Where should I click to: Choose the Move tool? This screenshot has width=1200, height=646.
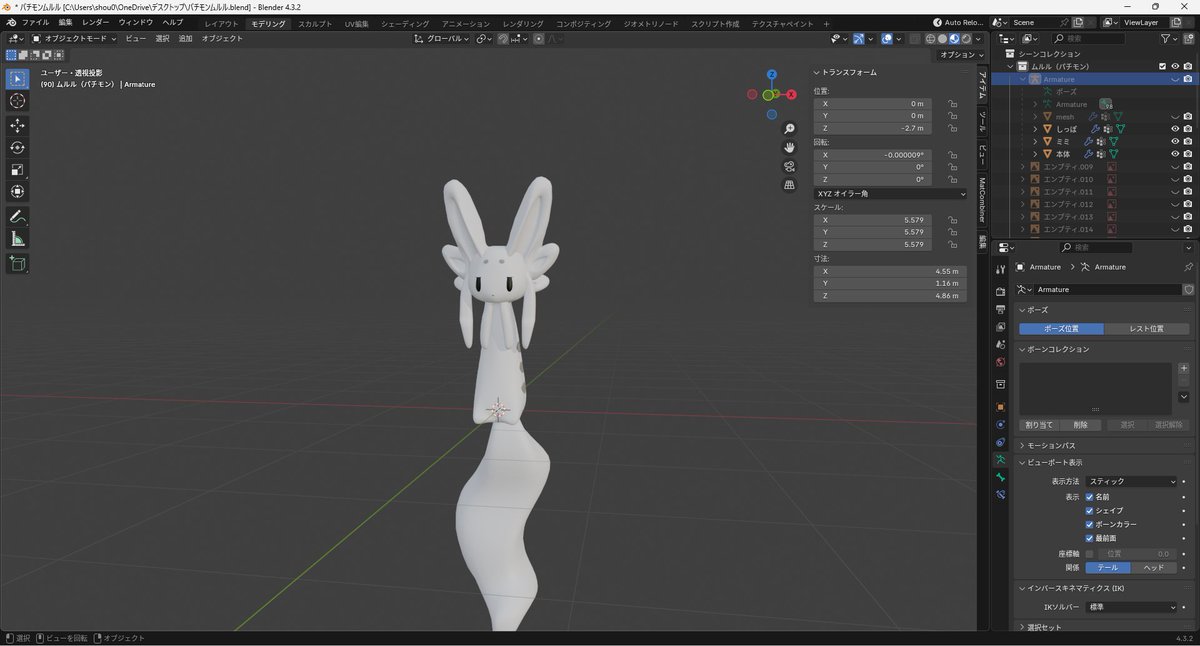click(x=18, y=125)
